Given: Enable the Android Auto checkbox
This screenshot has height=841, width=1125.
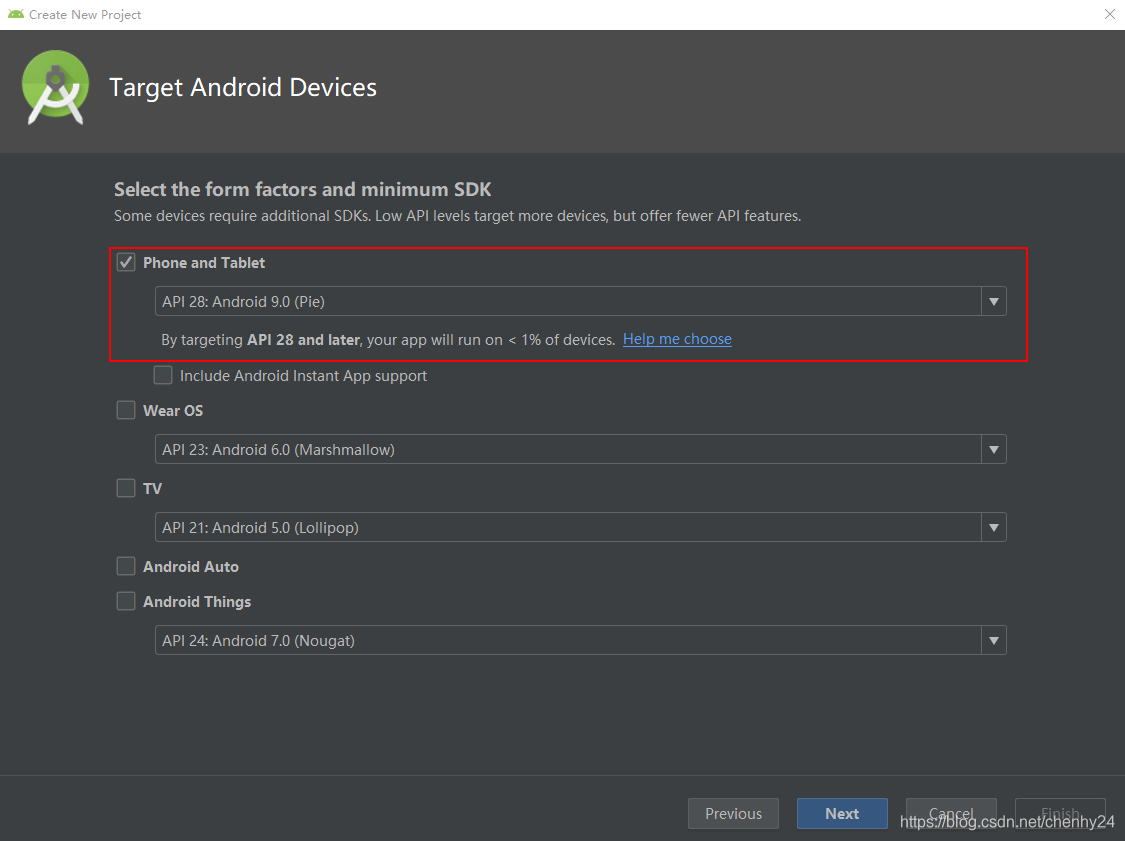Looking at the screenshot, I should (x=126, y=567).
